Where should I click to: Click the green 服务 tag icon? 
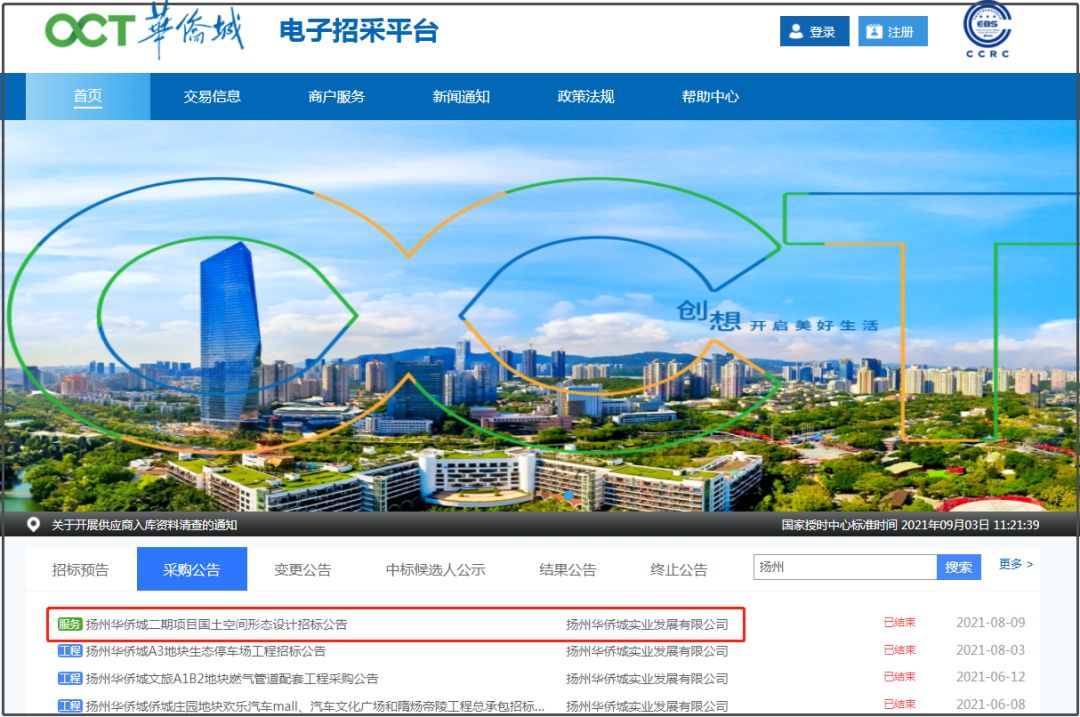pos(70,624)
